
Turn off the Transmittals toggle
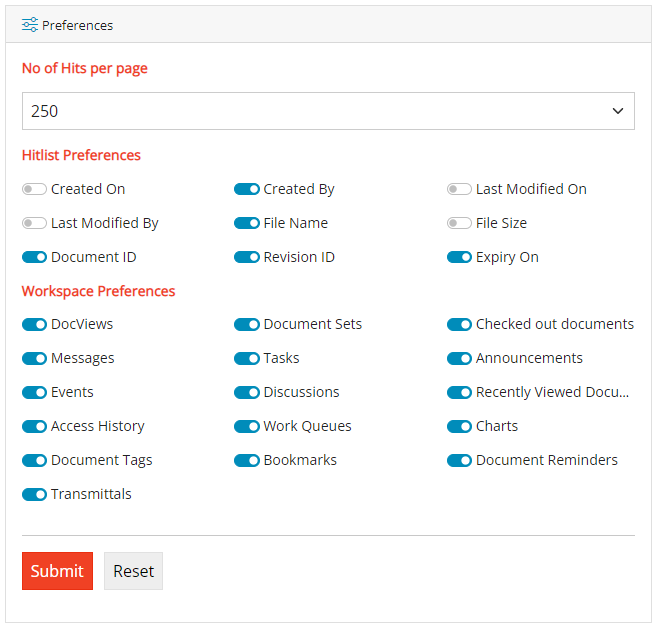pyautogui.click(x=35, y=494)
